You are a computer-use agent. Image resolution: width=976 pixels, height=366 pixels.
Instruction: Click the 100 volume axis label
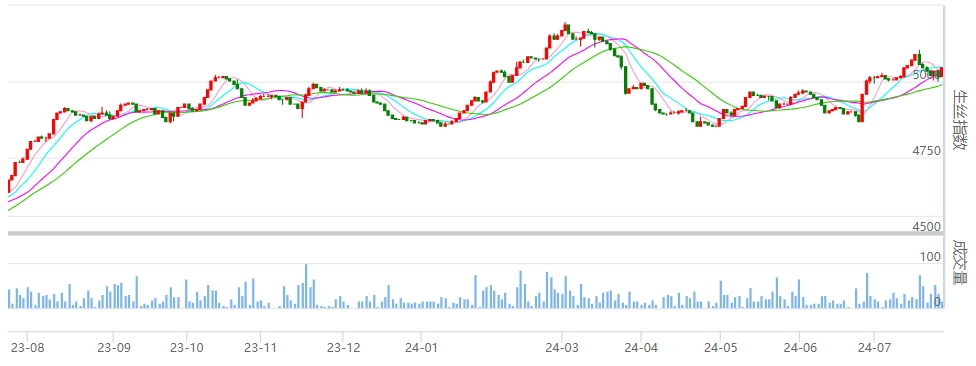pos(932,257)
